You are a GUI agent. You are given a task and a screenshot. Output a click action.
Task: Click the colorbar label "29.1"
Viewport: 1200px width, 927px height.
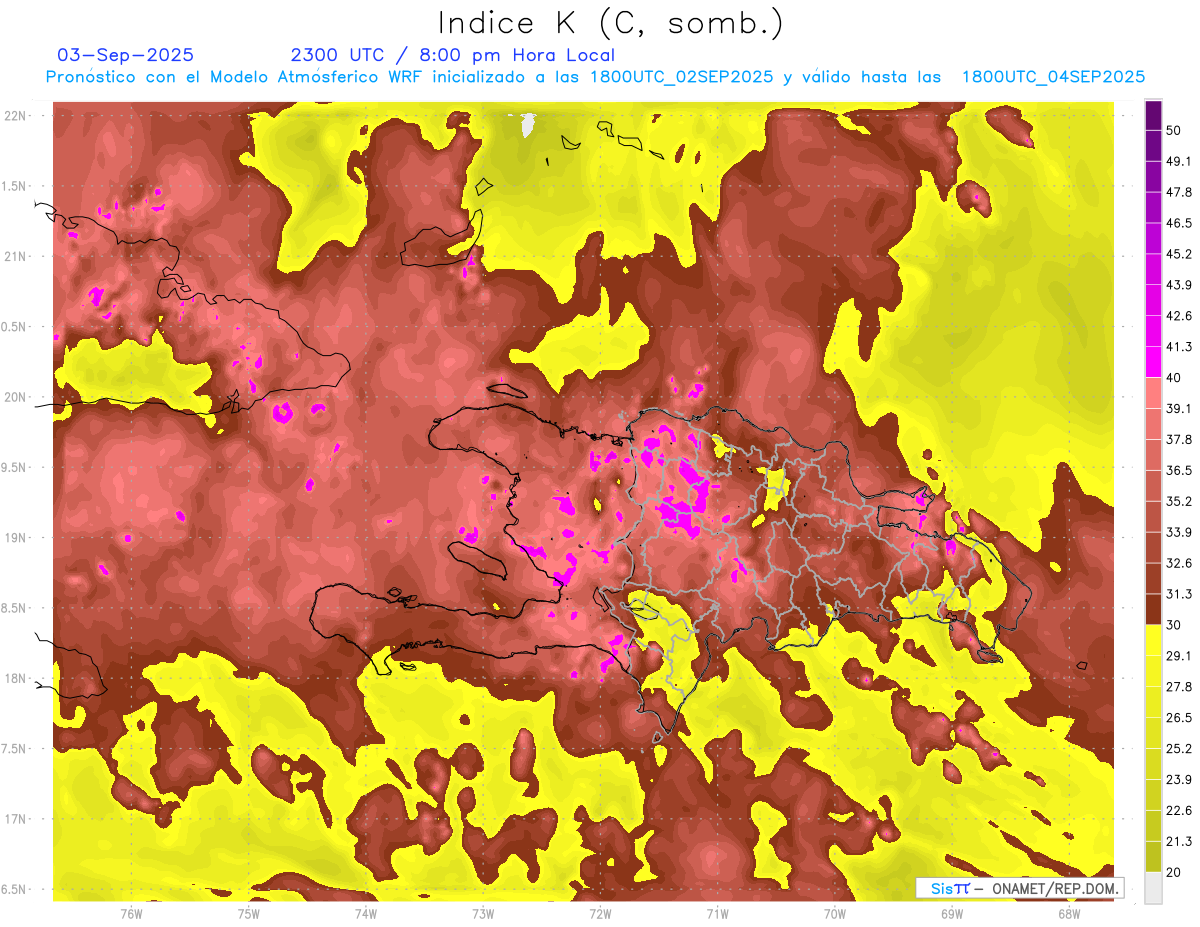click(x=1179, y=655)
